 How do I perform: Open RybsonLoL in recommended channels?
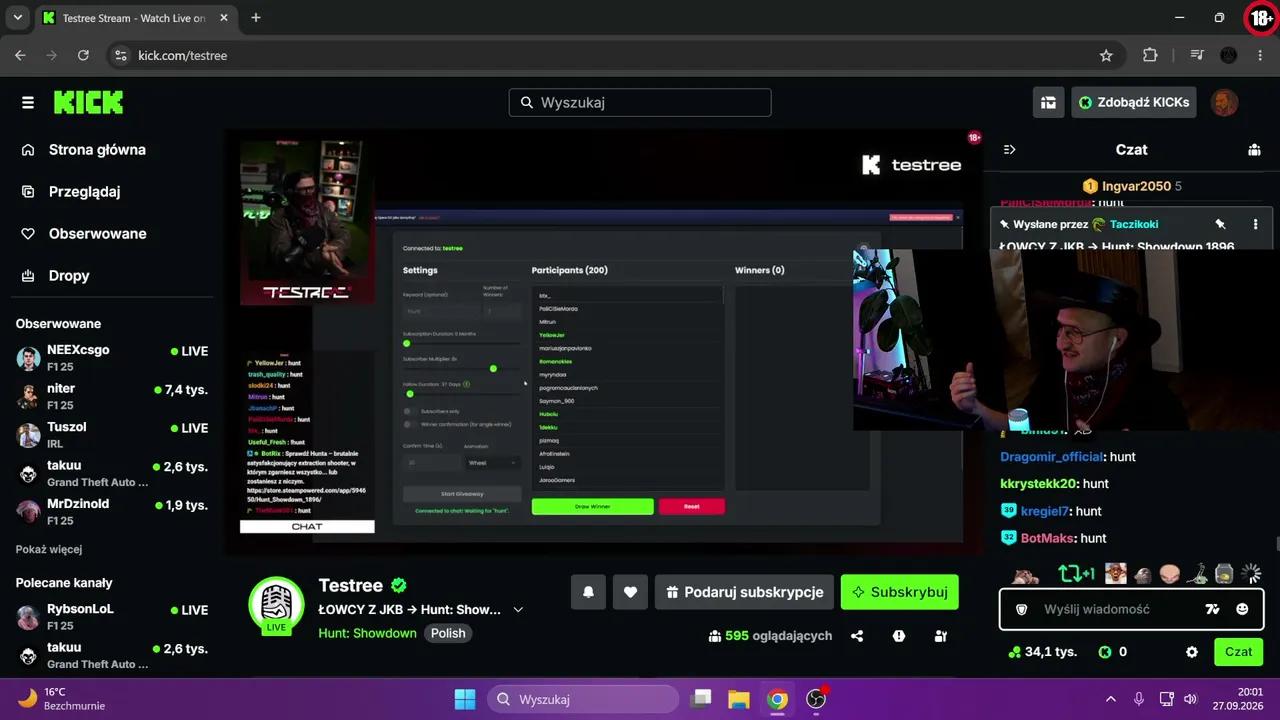112,617
